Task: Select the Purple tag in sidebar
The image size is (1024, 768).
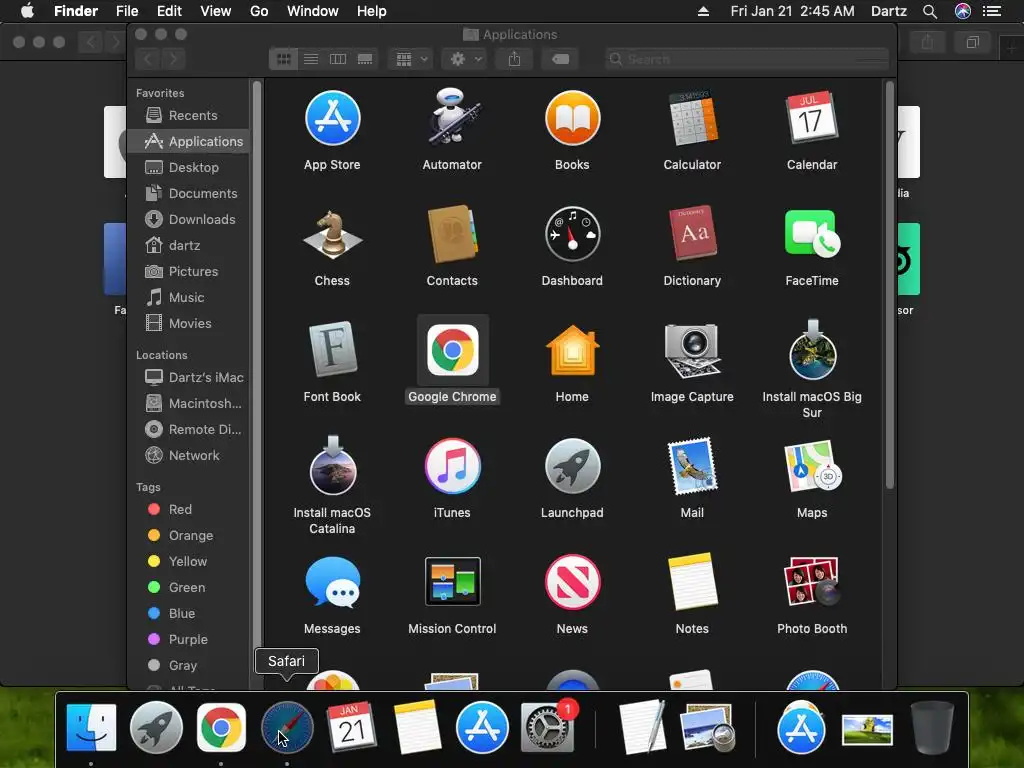Action: click(x=188, y=639)
